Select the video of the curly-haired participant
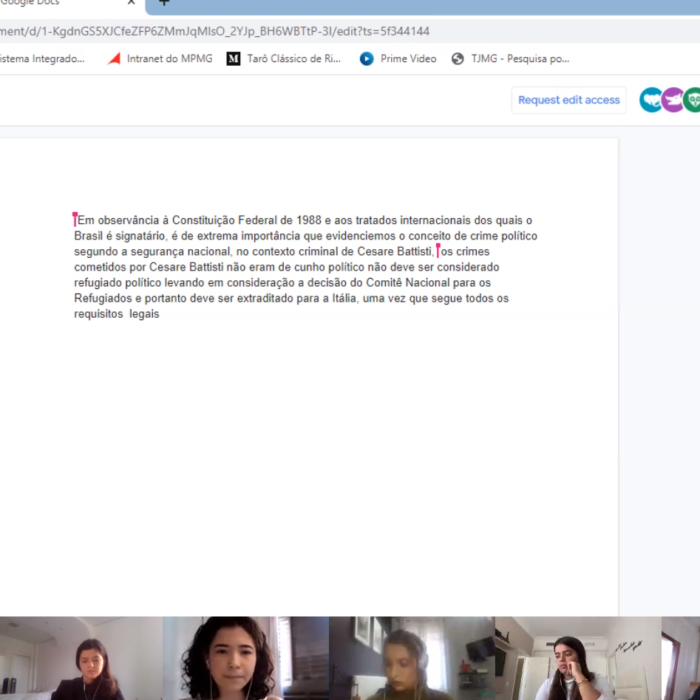 [x=228, y=658]
